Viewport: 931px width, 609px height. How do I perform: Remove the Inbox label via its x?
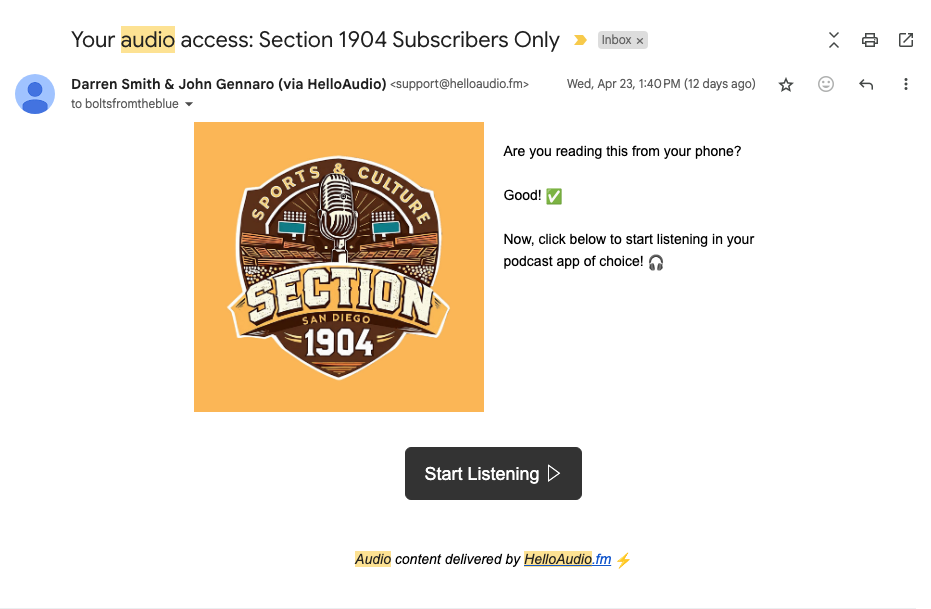pyautogui.click(x=639, y=41)
